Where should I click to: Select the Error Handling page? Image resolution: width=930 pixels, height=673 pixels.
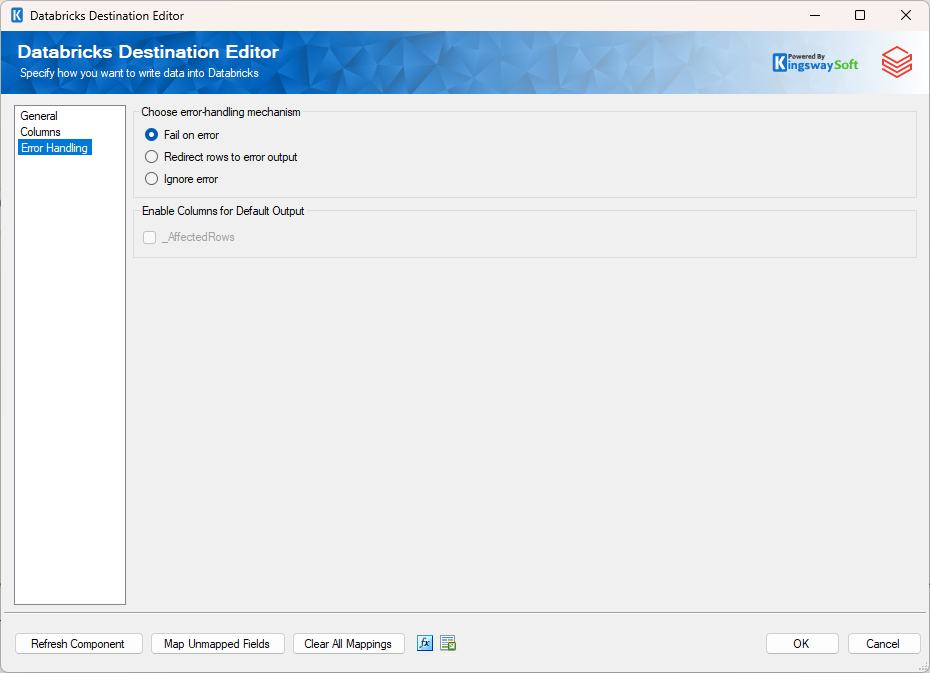[x=55, y=148]
